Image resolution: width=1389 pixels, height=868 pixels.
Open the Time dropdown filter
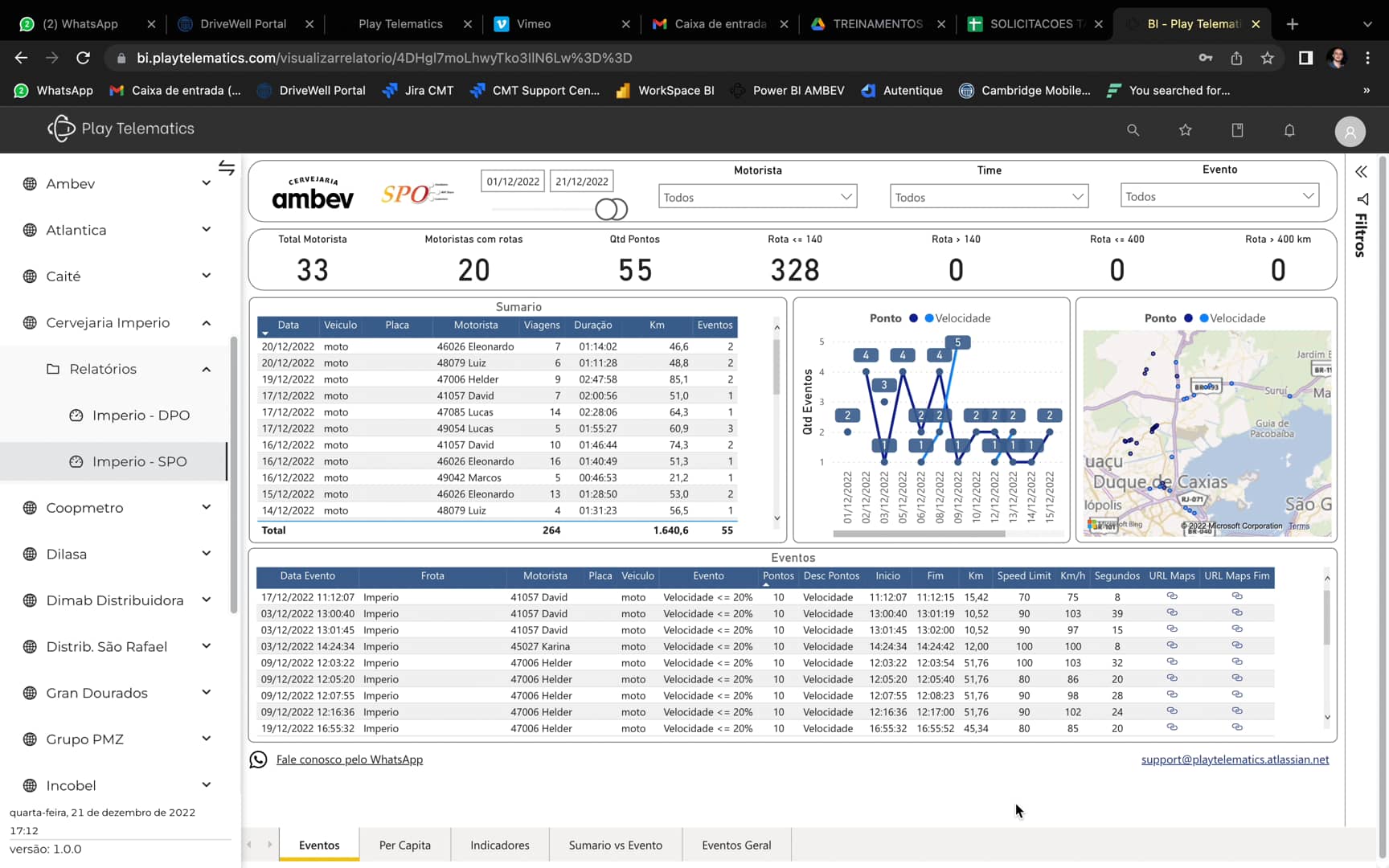pos(989,197)
